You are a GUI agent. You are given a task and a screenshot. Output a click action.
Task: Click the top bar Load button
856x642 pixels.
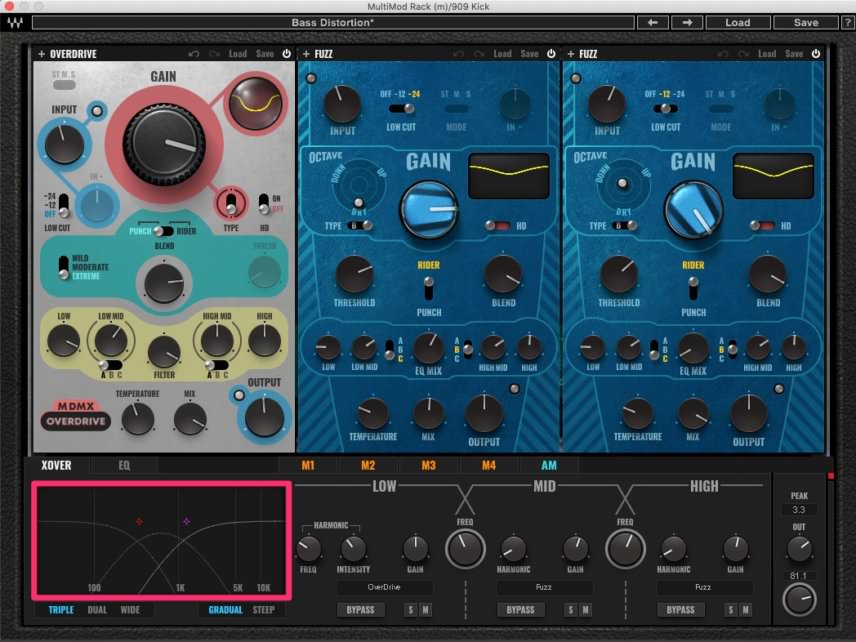pyautogui.click(x=738, y=22)
